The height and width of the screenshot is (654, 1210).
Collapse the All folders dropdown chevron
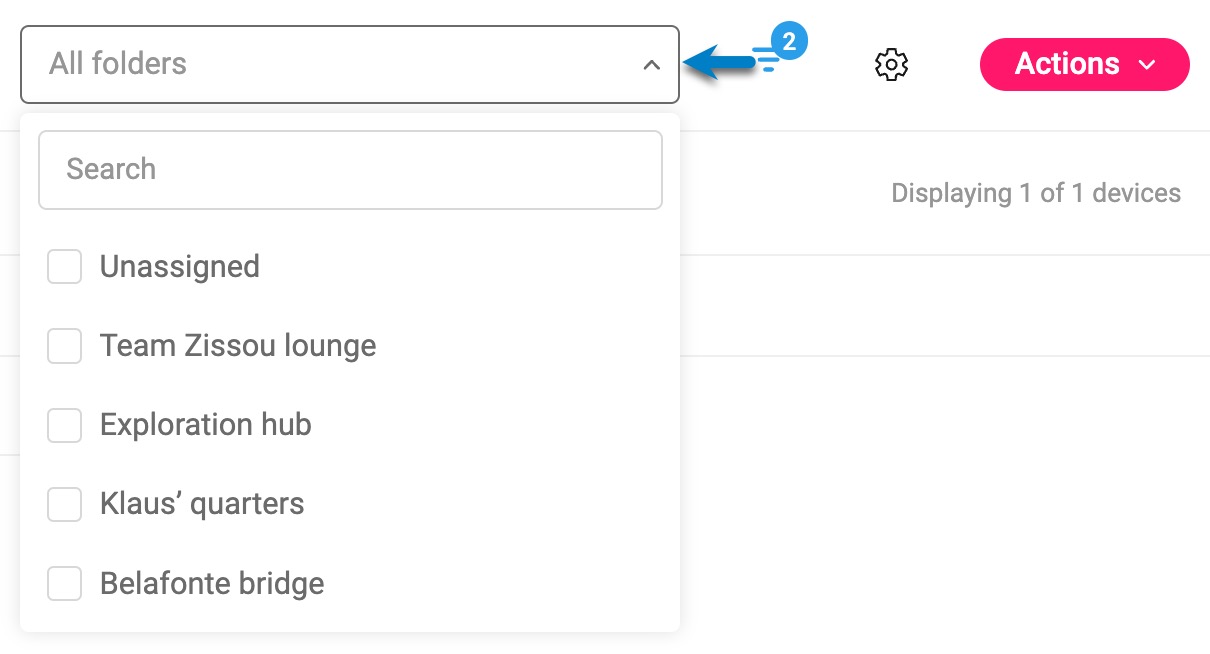coord(651,65)
